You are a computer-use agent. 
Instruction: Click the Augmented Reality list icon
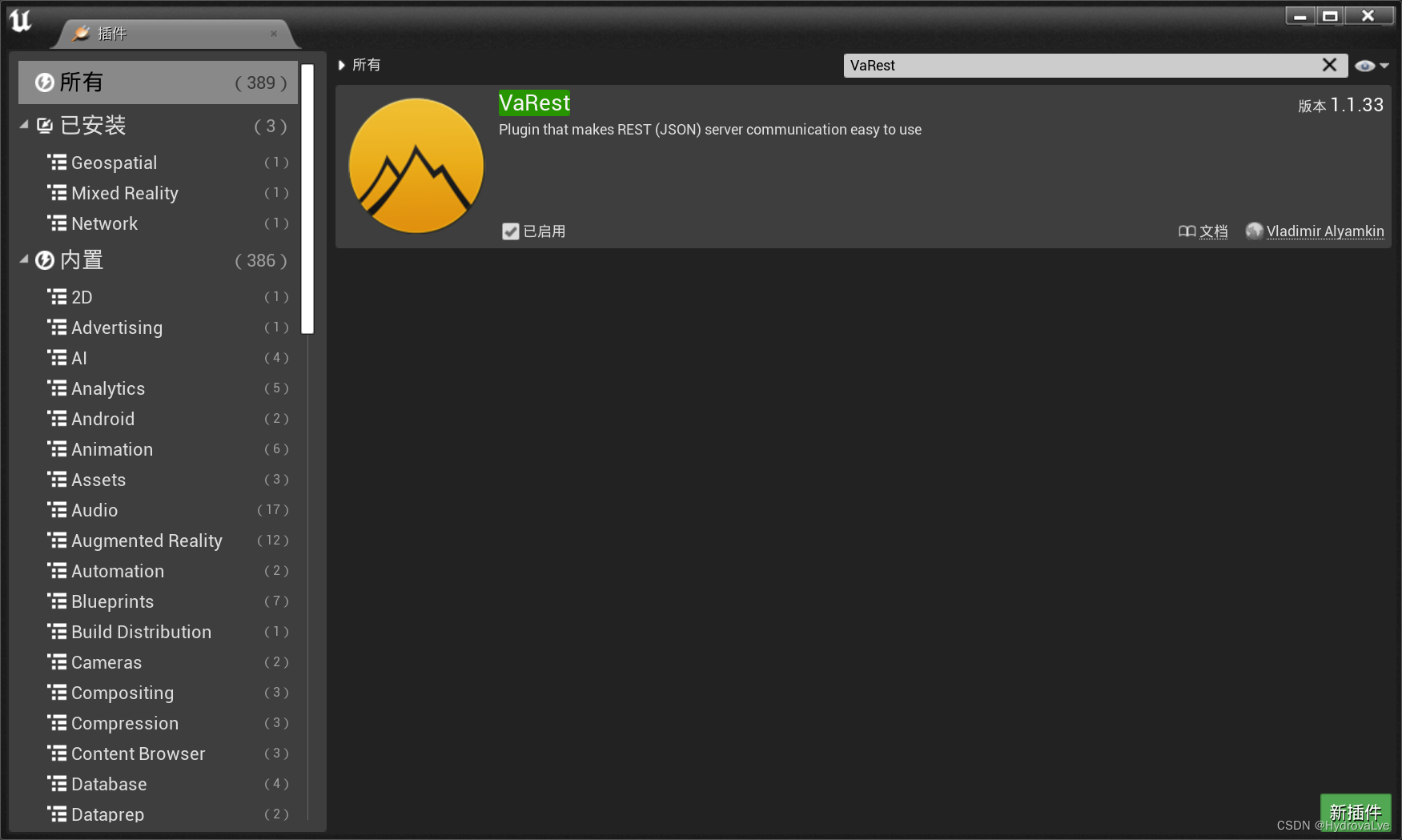click(x=57, y=541)
